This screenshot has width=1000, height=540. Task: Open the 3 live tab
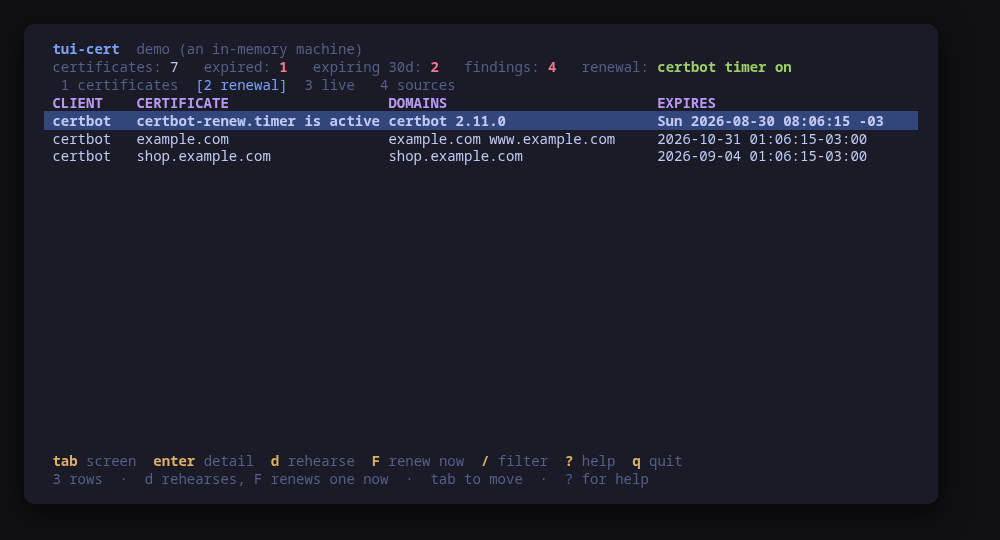point(329,85)
